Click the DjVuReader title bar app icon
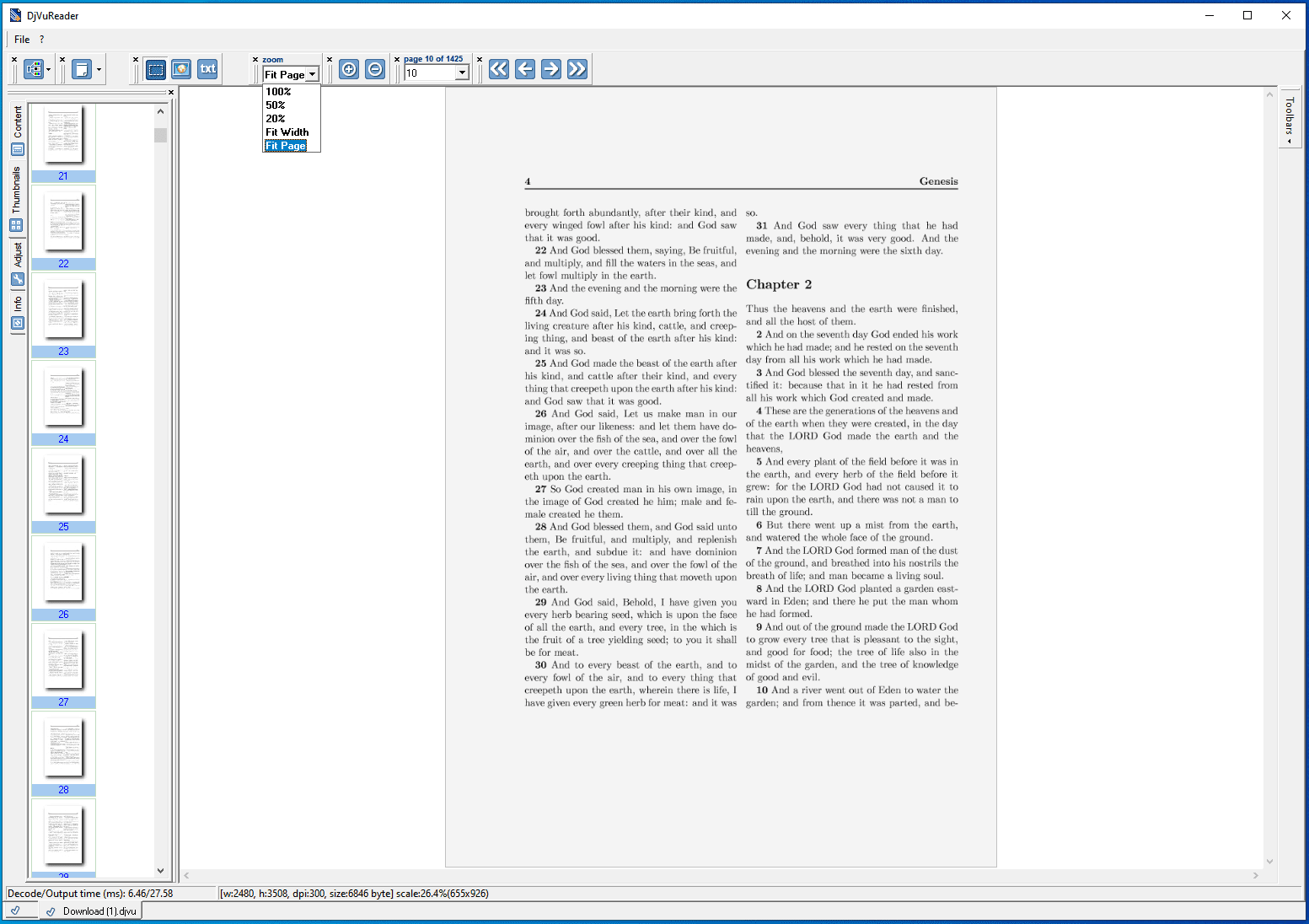Screen dimensions: 1309x924 15,15
